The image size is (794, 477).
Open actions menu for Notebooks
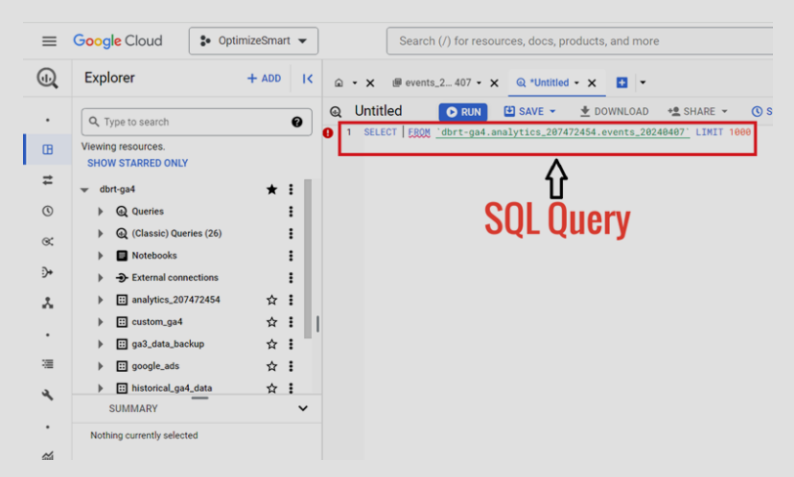pos(291,256)
